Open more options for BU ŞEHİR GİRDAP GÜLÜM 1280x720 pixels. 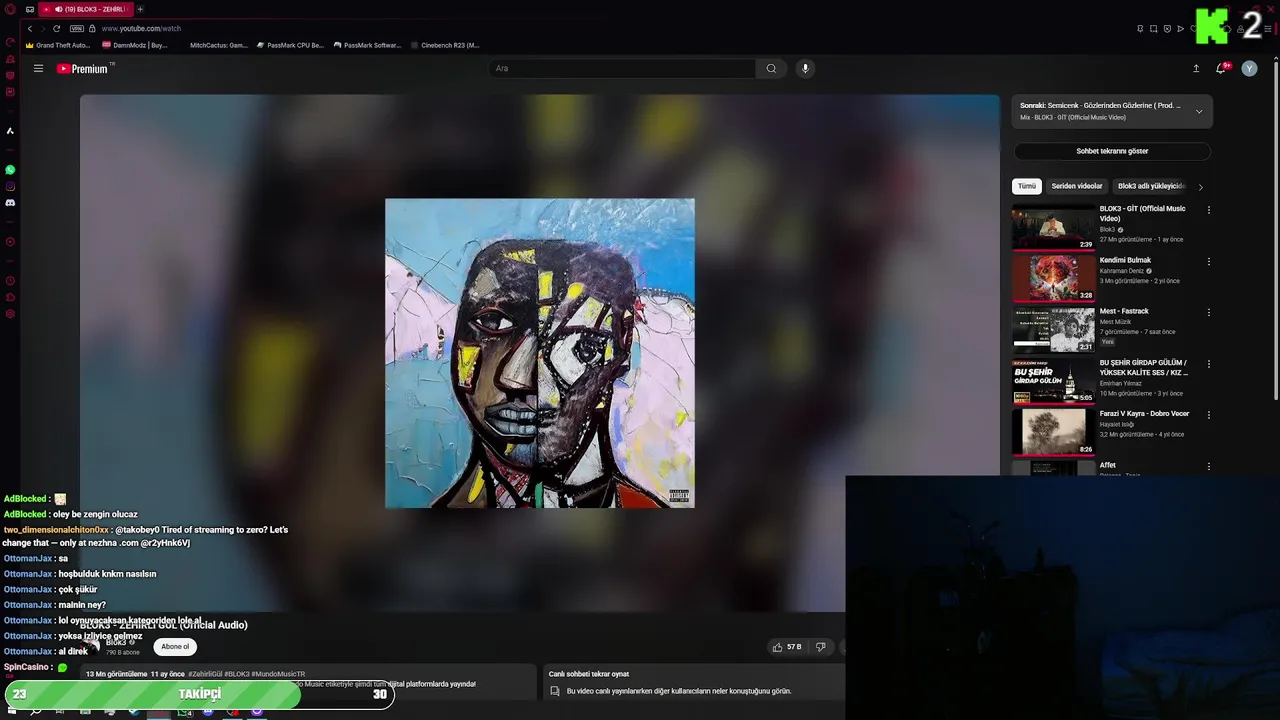(x=1208, y=364)
